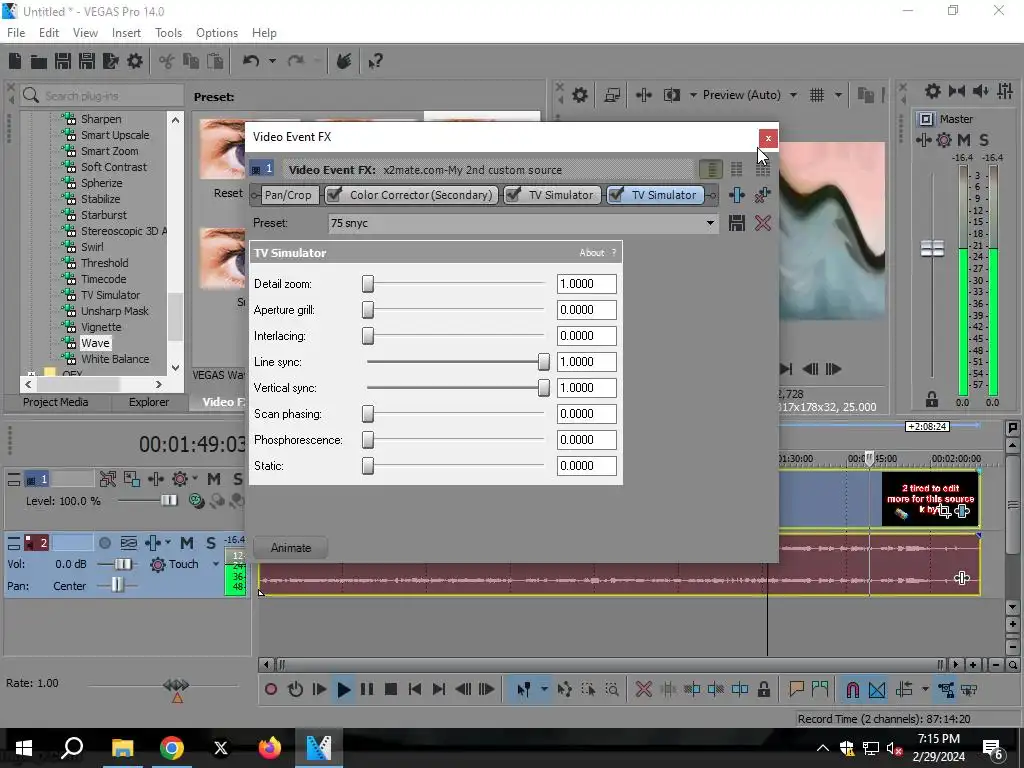Toggle arm for record on track 2
The width and height of the screenshot is (1024, 768).
click(x=104, y=543)
